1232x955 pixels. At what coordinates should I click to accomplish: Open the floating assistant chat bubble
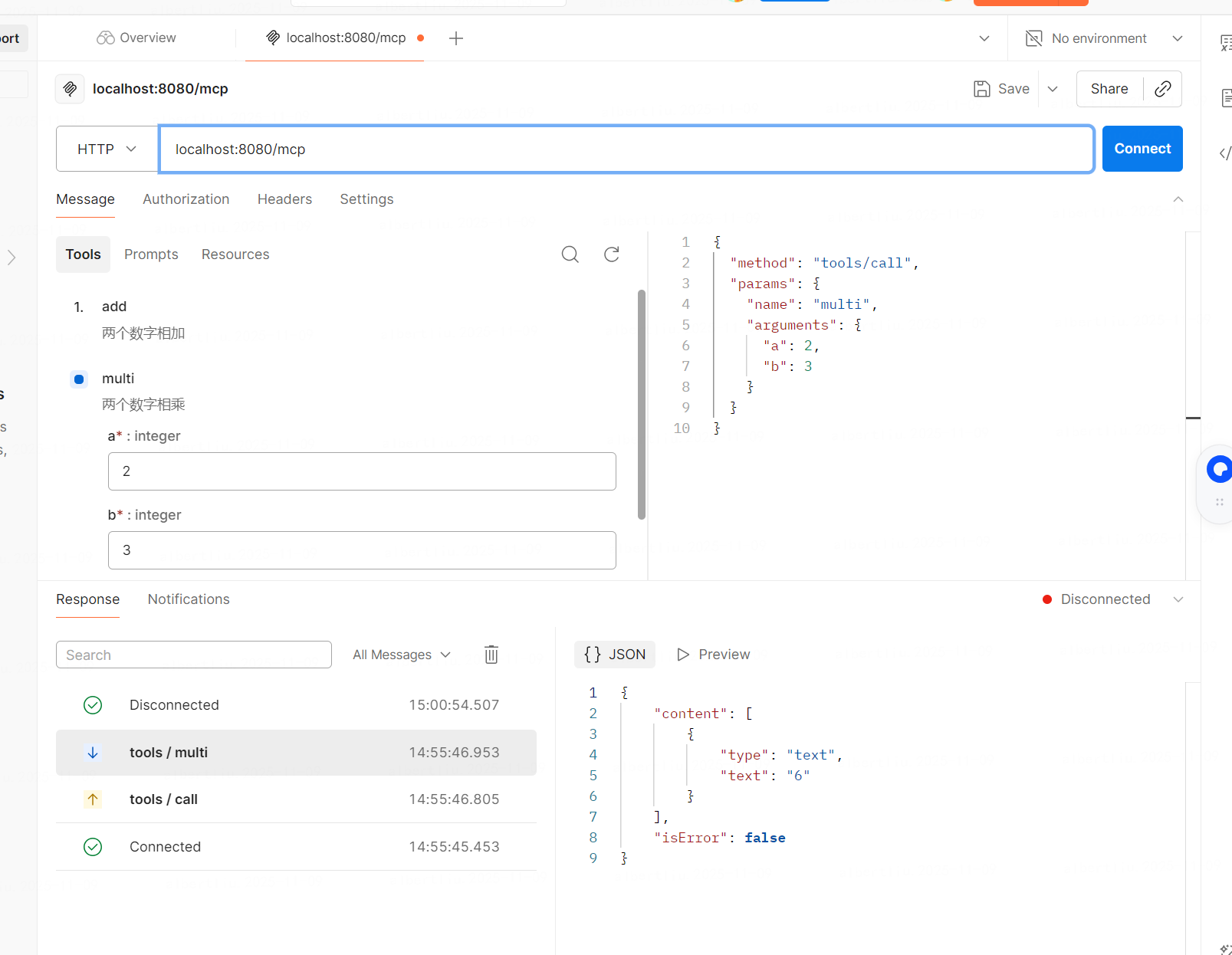(1219, 469)
